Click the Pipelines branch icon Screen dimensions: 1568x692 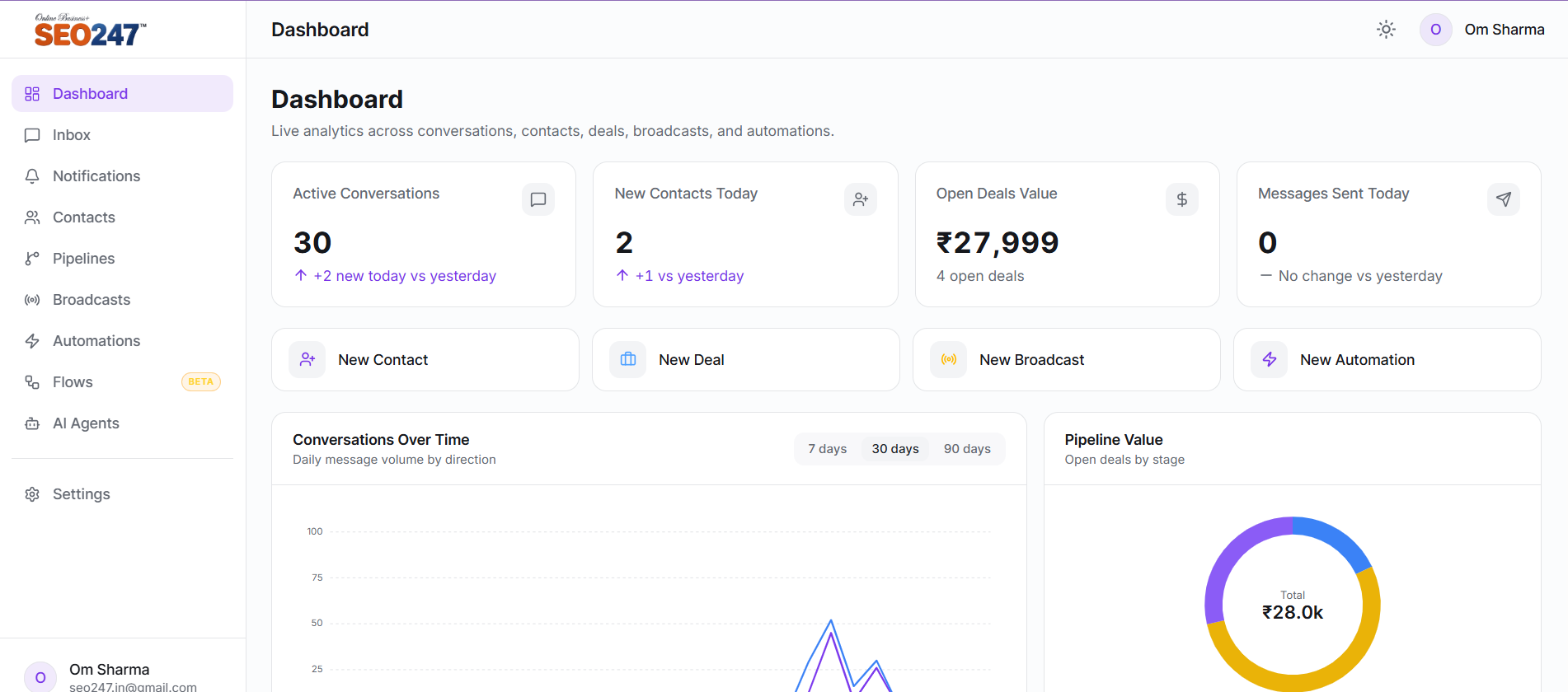(32, 259)
